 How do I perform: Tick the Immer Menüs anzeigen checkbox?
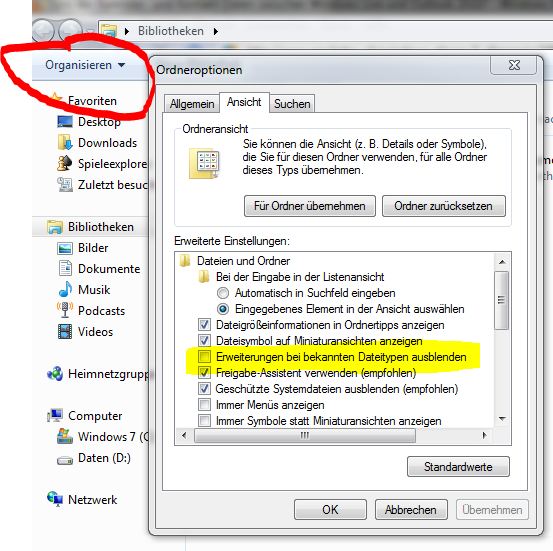pyautogui.click(x=205, y=405)
